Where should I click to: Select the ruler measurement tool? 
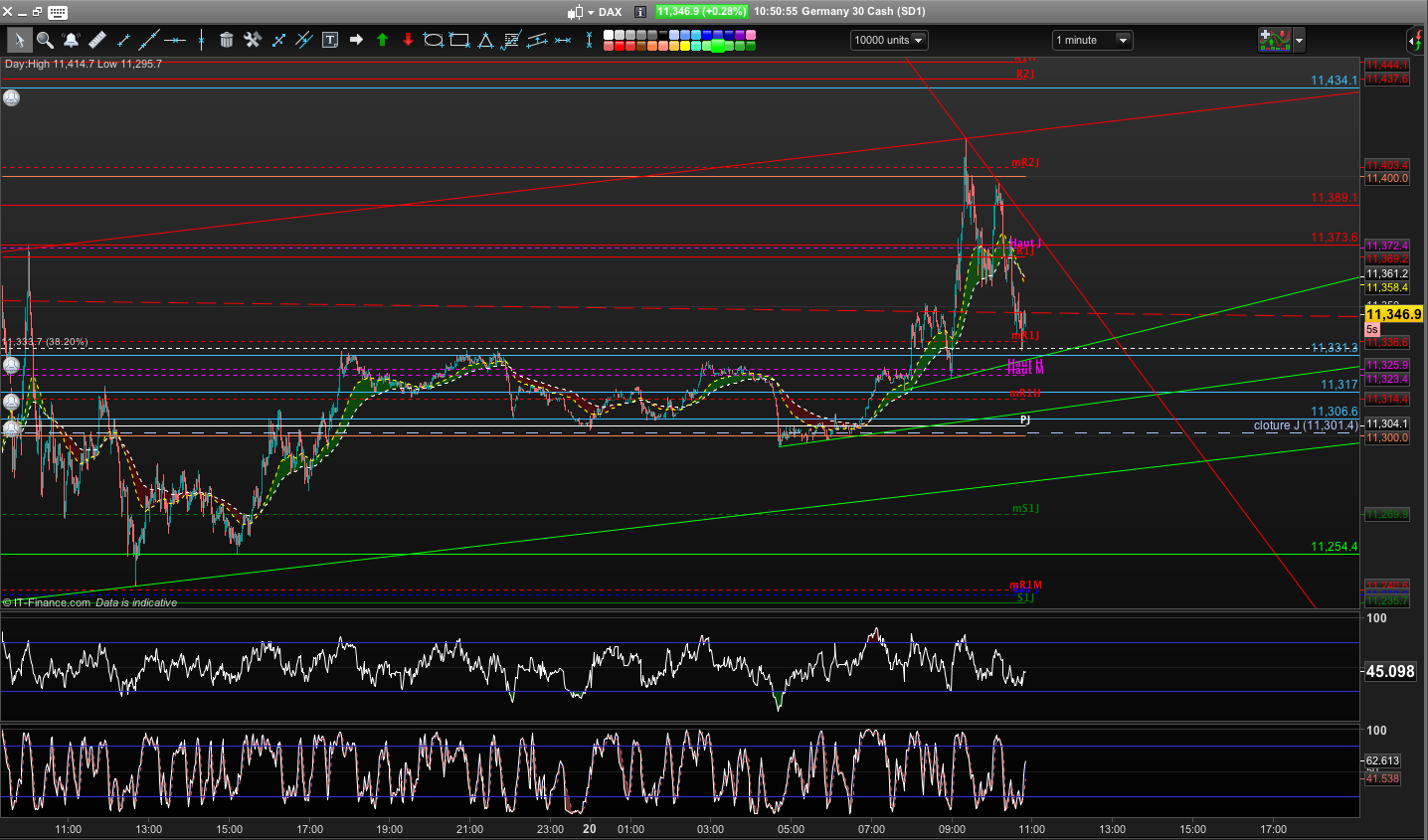tap(96, 40)
